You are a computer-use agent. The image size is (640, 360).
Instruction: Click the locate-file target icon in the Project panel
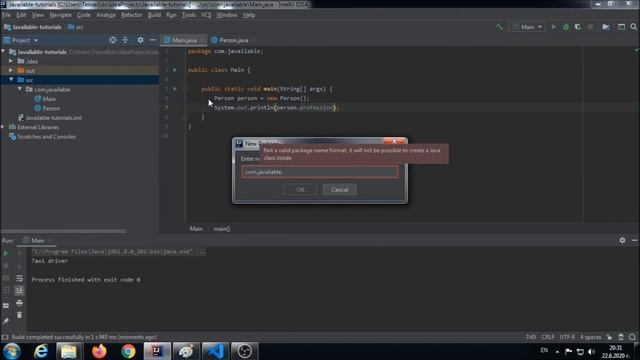(x=113, y=40)
